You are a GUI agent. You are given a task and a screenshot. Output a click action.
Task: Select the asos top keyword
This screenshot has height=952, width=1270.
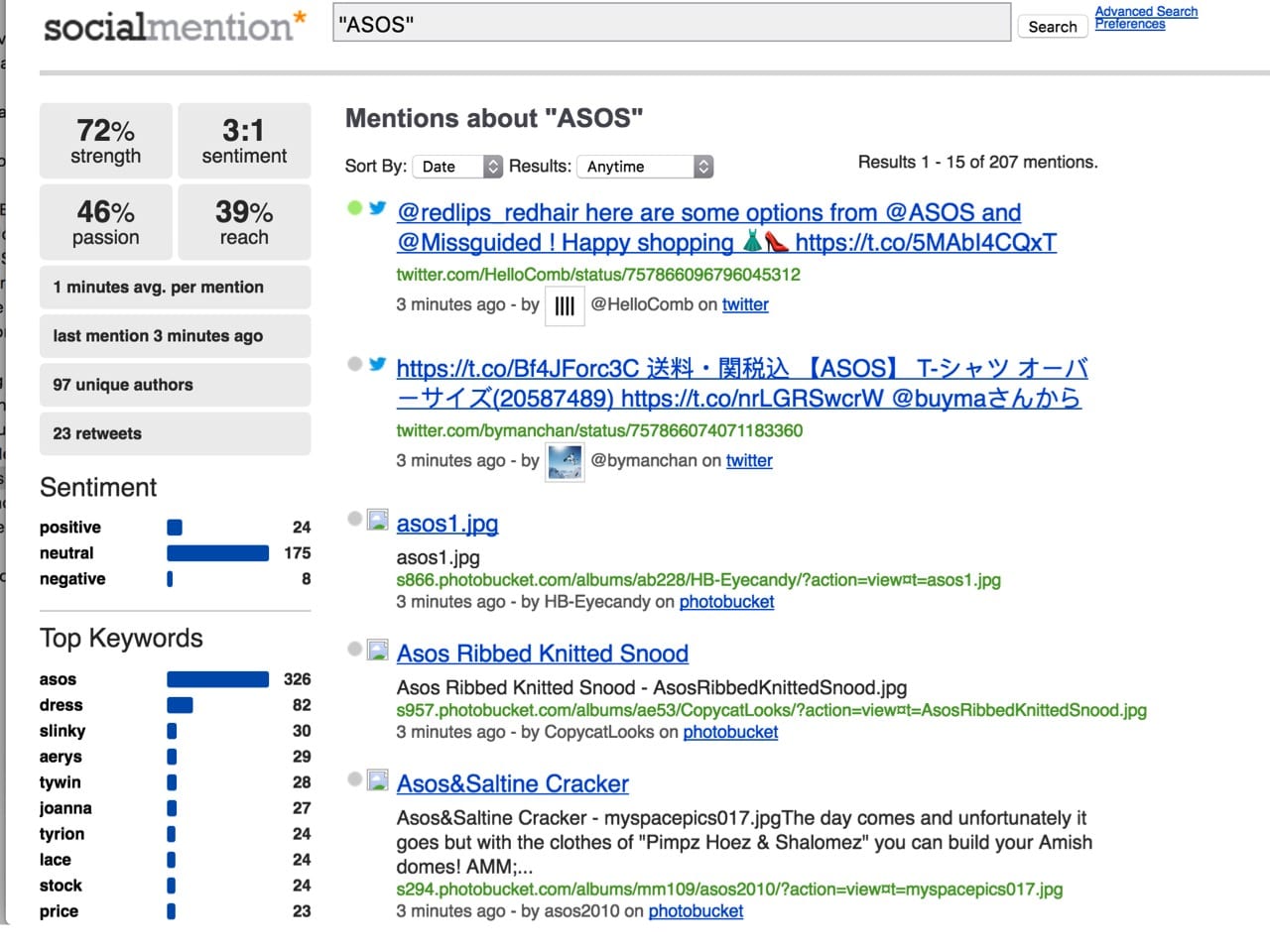[58, 679]
